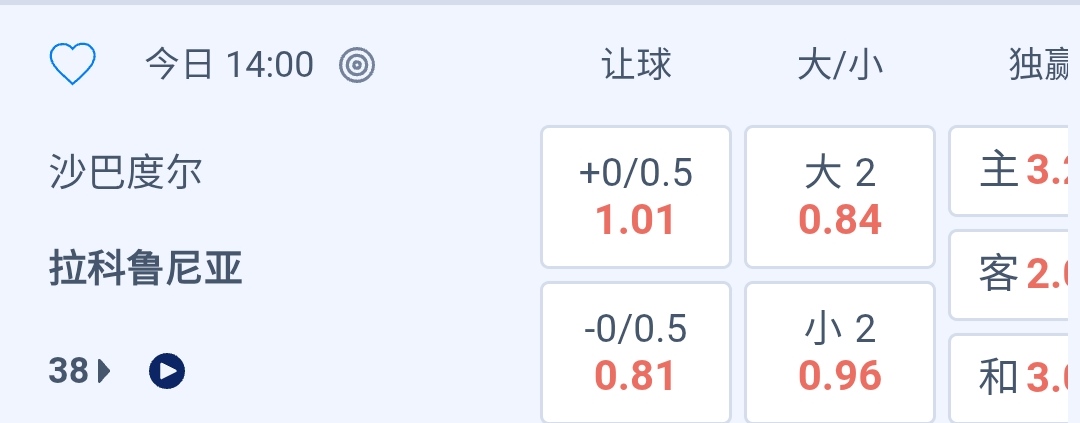Click the 今日 14:00 match time

tap(229, 65)
